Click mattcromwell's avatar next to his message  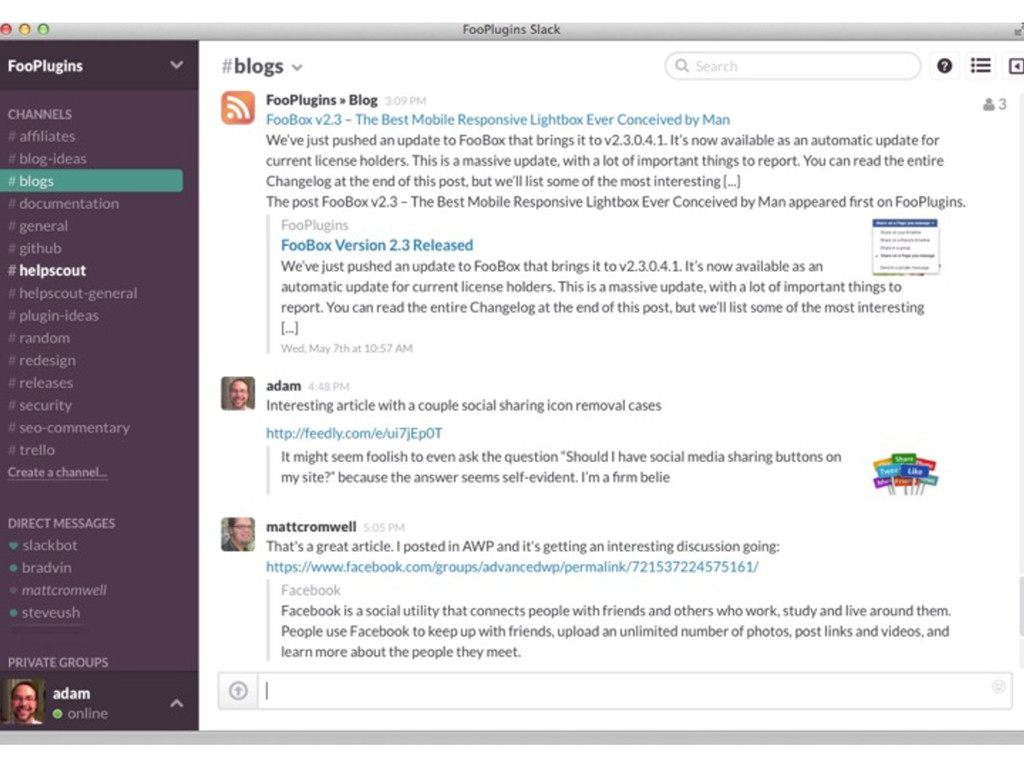238,534
